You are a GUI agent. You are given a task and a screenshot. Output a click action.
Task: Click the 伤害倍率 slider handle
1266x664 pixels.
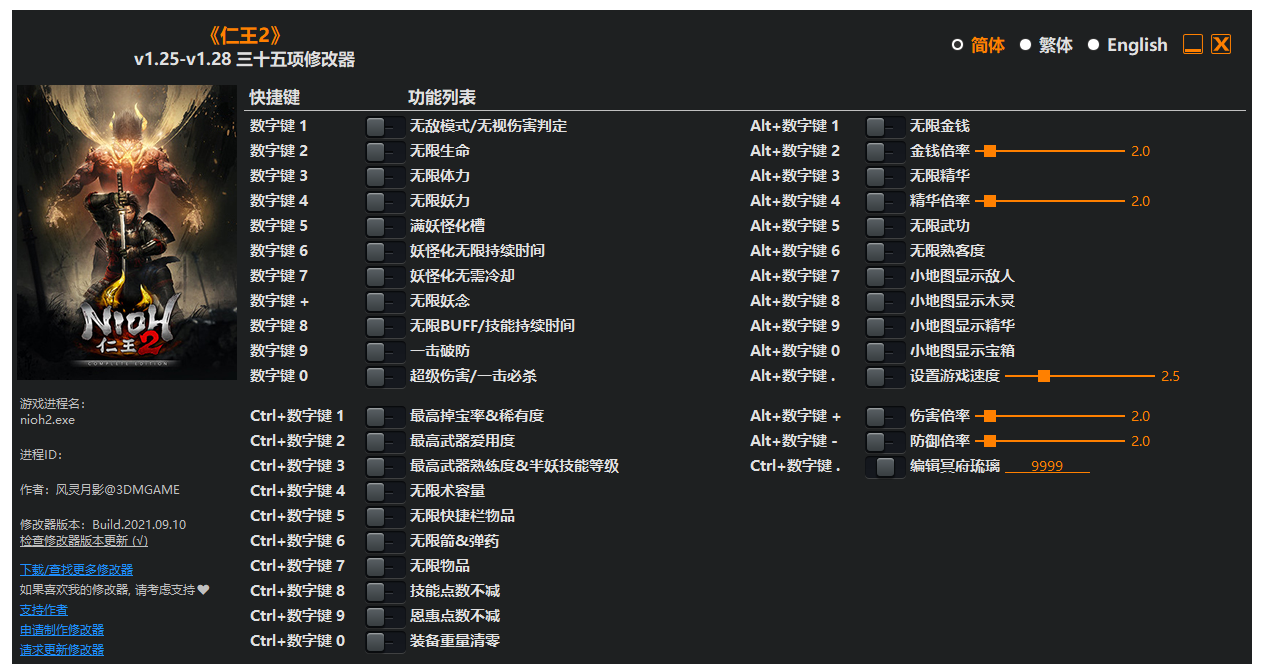990,416
